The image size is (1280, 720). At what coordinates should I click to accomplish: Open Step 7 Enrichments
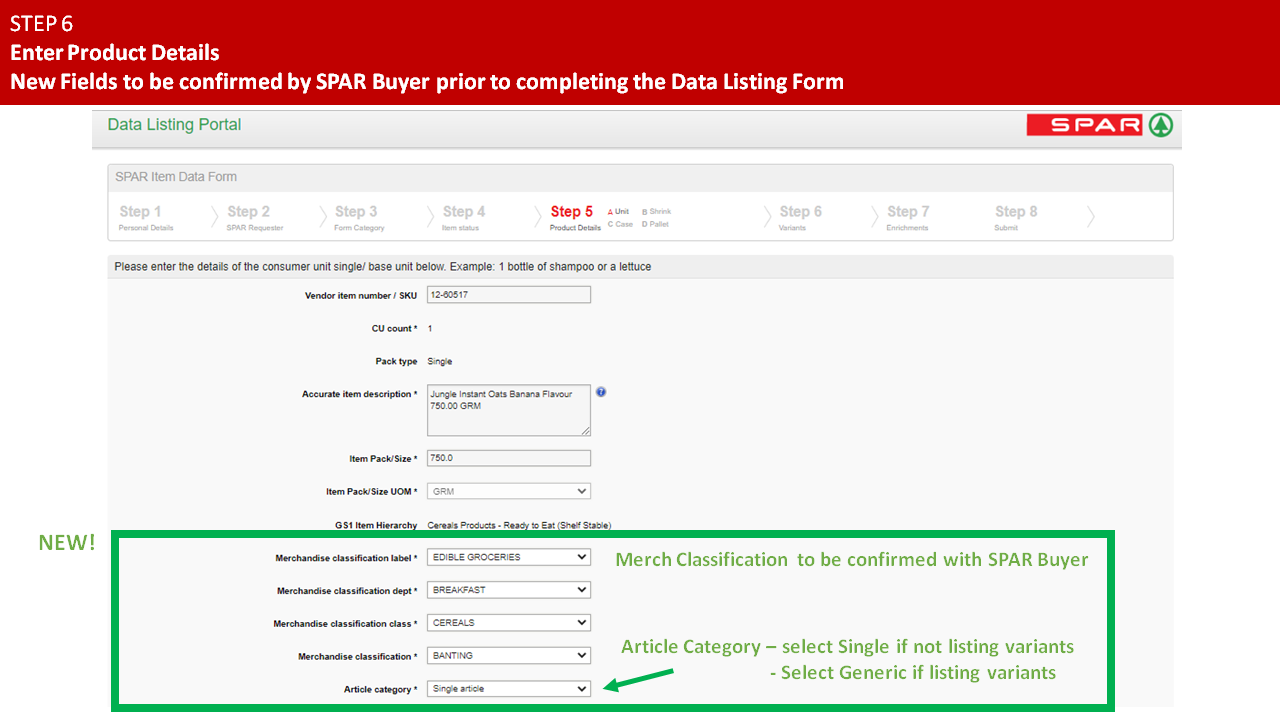pos(907,217)
